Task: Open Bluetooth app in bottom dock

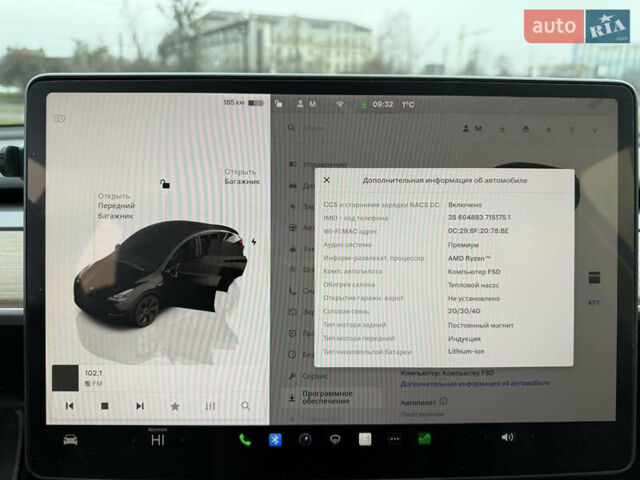Action: (275, 439)
